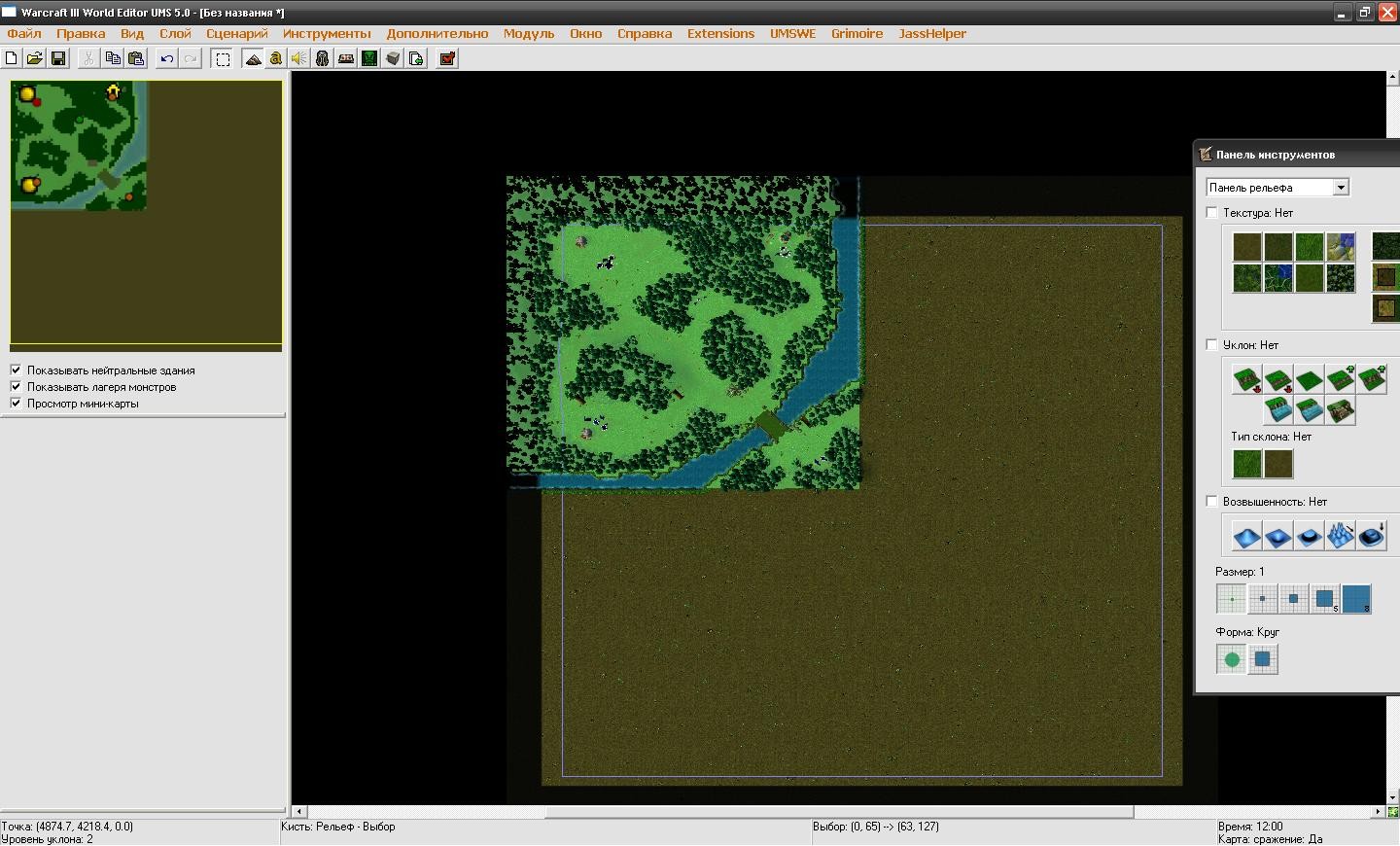This screenshot has width=1400, height=846.
Task: Pick the vine texture tile with blue patch
Action: (1278, 278)
